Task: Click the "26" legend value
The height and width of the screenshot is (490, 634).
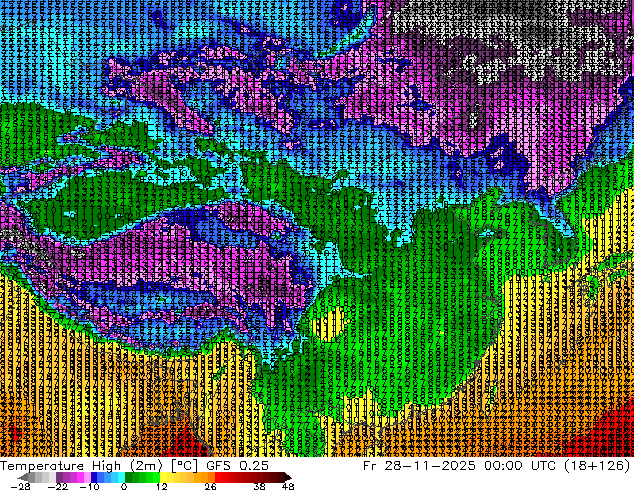Action: 210,486
